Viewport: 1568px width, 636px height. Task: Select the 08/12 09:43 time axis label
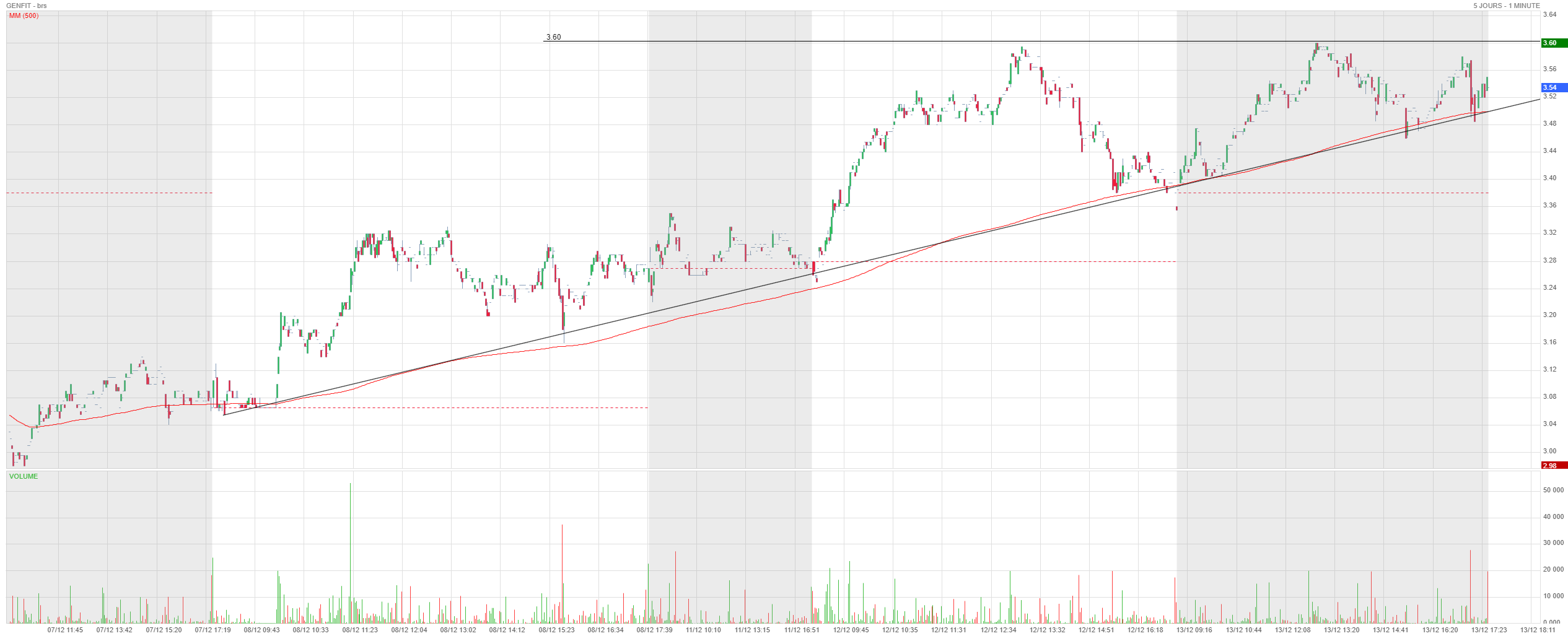pos(261,630)
